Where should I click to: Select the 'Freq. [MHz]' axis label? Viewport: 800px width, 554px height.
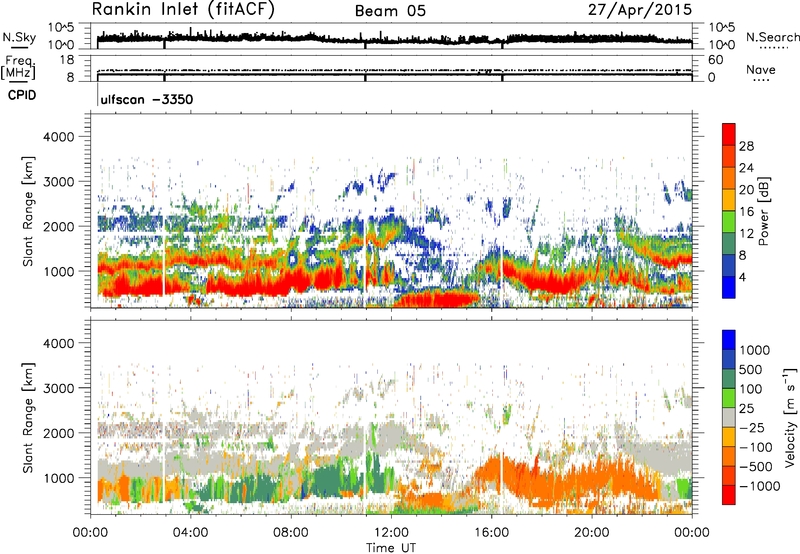[18, 68]
